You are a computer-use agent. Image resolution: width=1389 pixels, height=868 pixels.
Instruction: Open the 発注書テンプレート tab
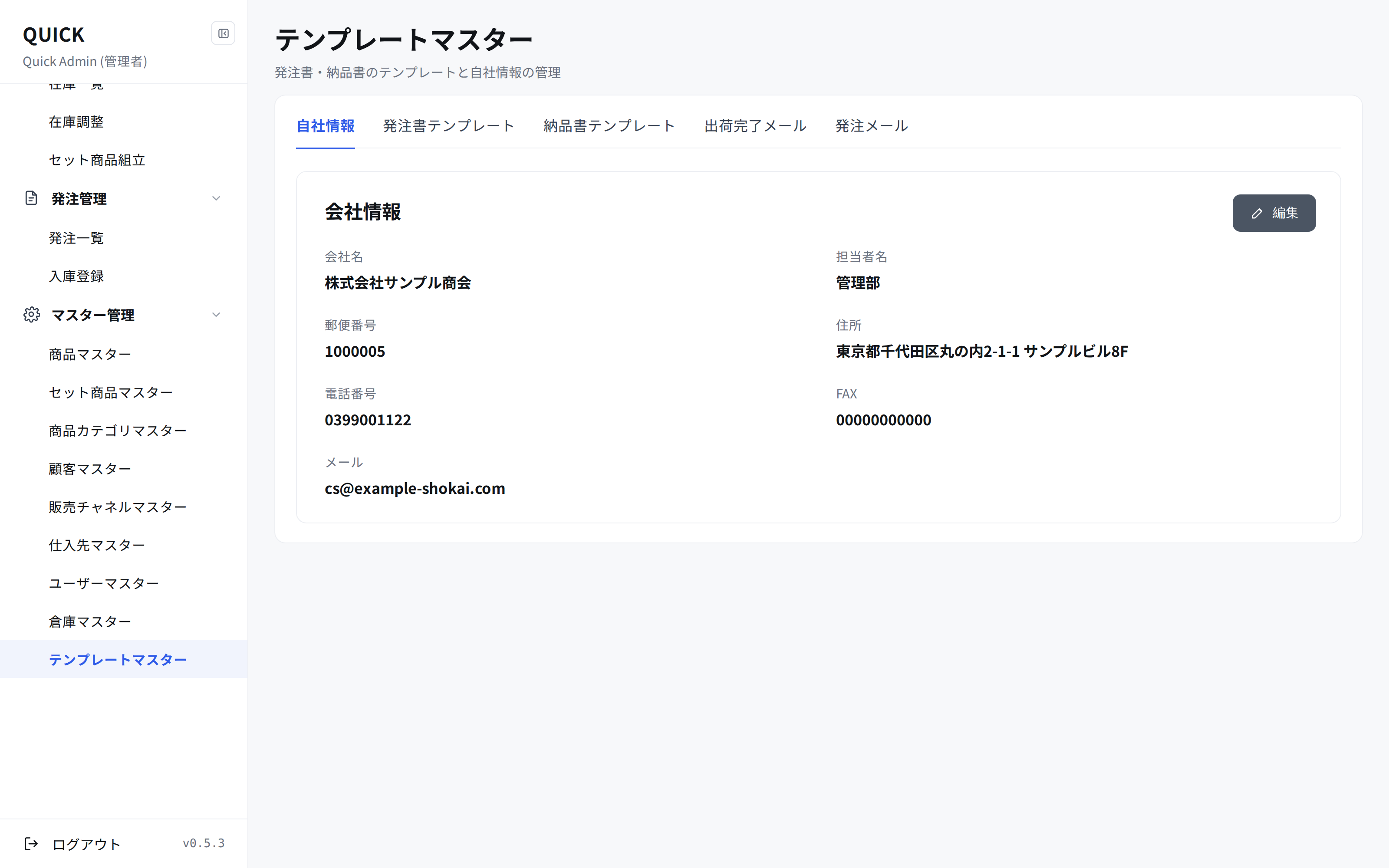pos(448,126)
